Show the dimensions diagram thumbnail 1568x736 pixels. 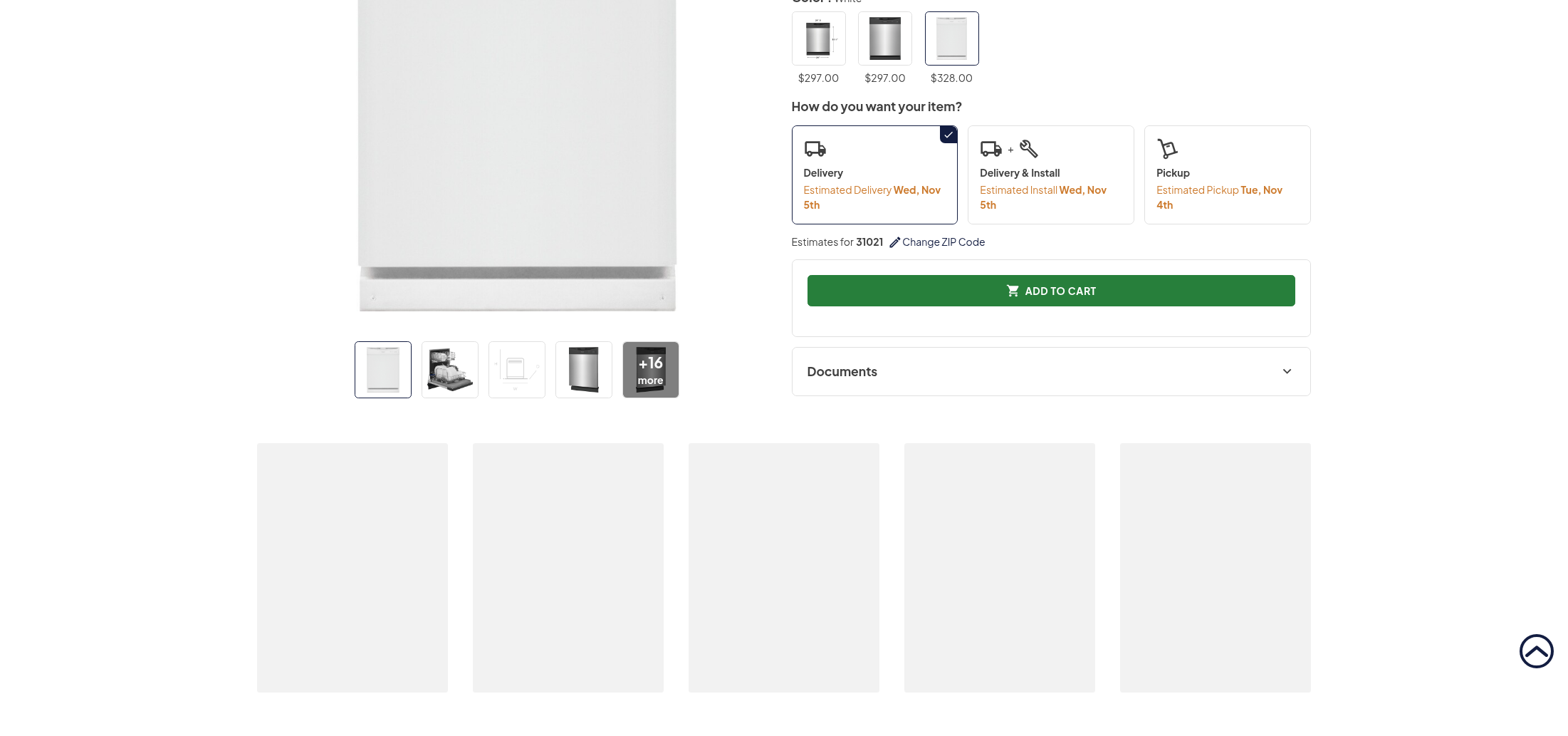pos(516,370)
